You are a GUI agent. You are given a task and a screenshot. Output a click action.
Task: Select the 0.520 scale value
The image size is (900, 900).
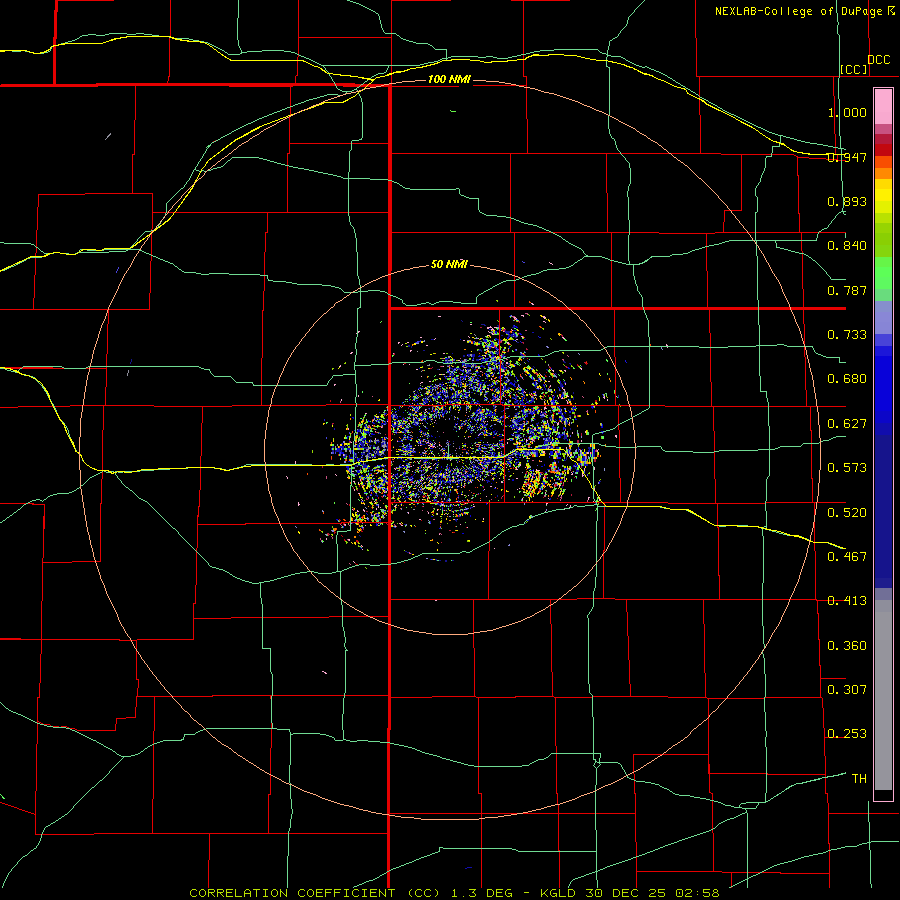847,512
